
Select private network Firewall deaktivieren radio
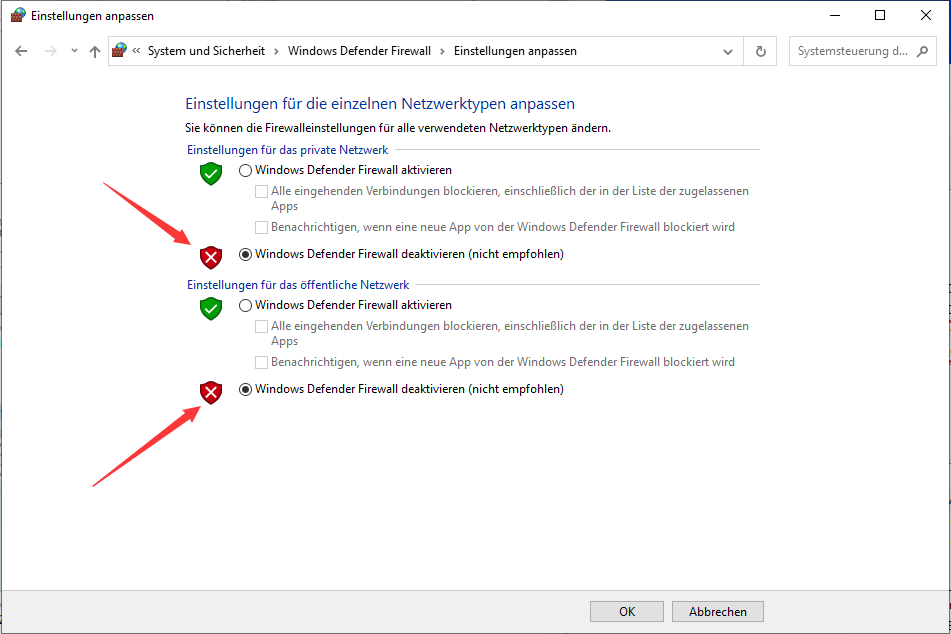(x=245, y=255)
